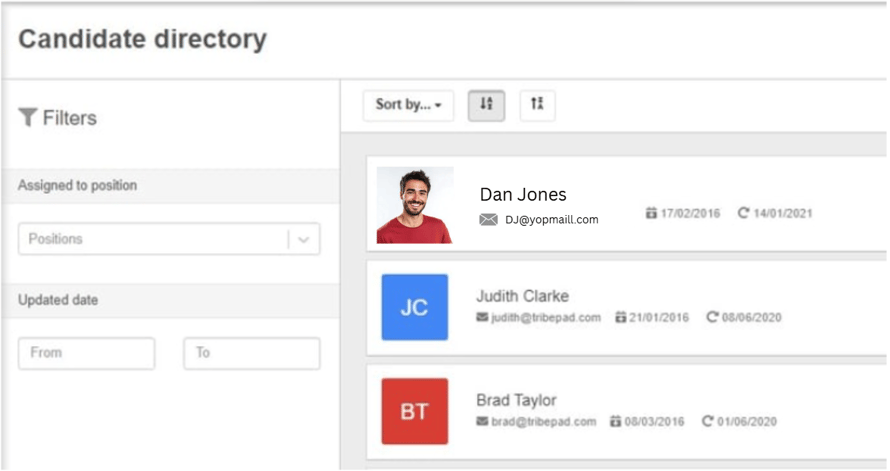The height and width of the screenshot is (471, 890).
Task: Expand the Positions chevron arrow
Action: coord(304,240)
